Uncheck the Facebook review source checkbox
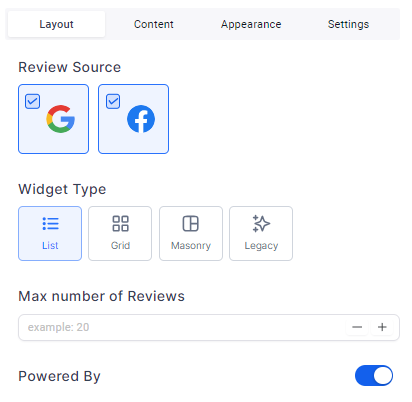 [x=113, y=101]
